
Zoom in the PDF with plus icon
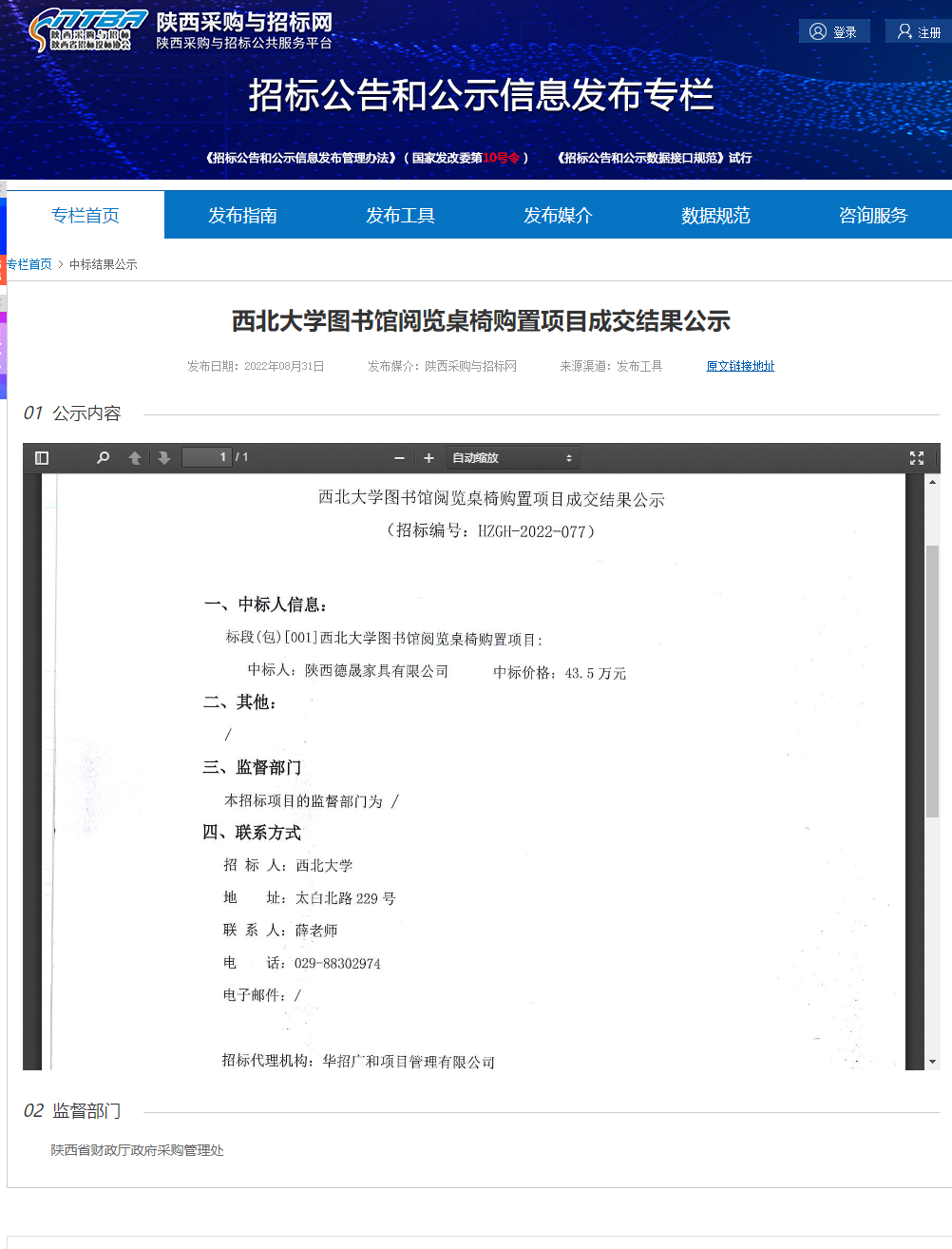pos(428,458)
